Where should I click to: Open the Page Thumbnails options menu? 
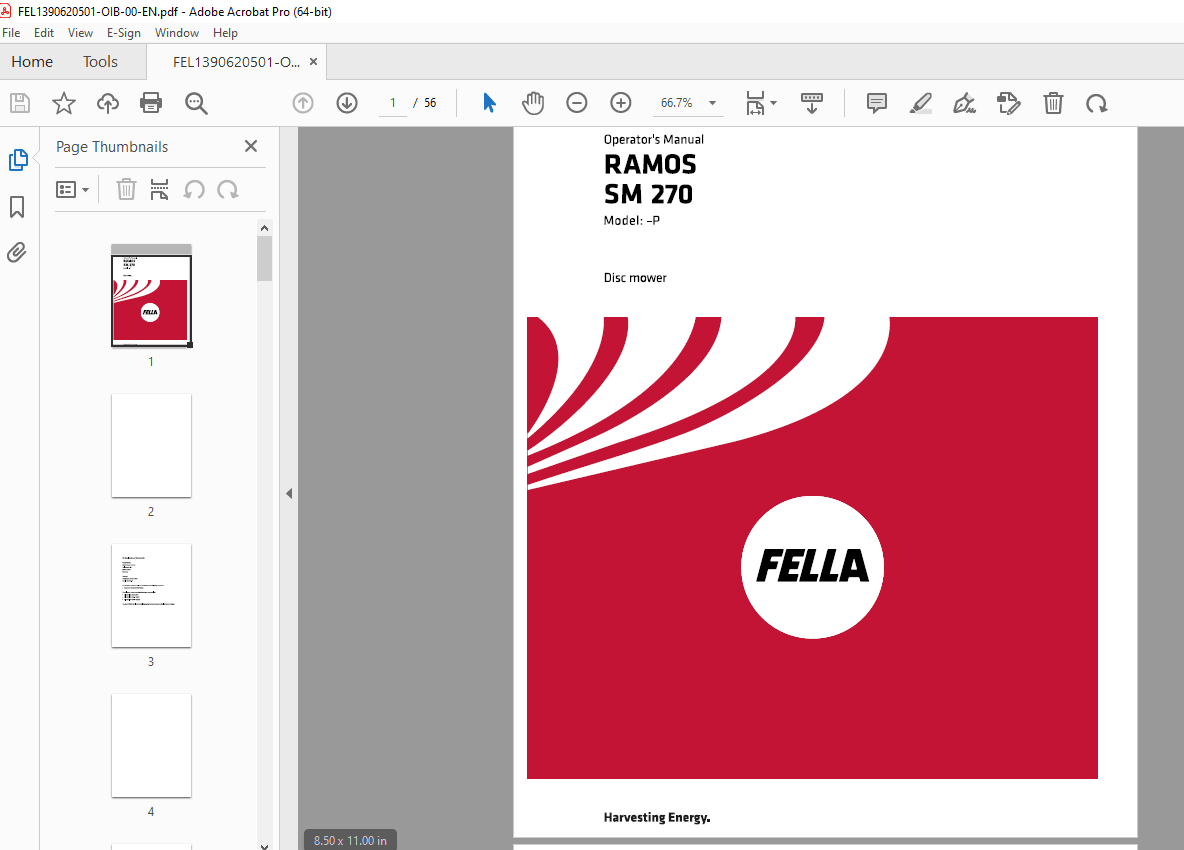tap(73, 189)
